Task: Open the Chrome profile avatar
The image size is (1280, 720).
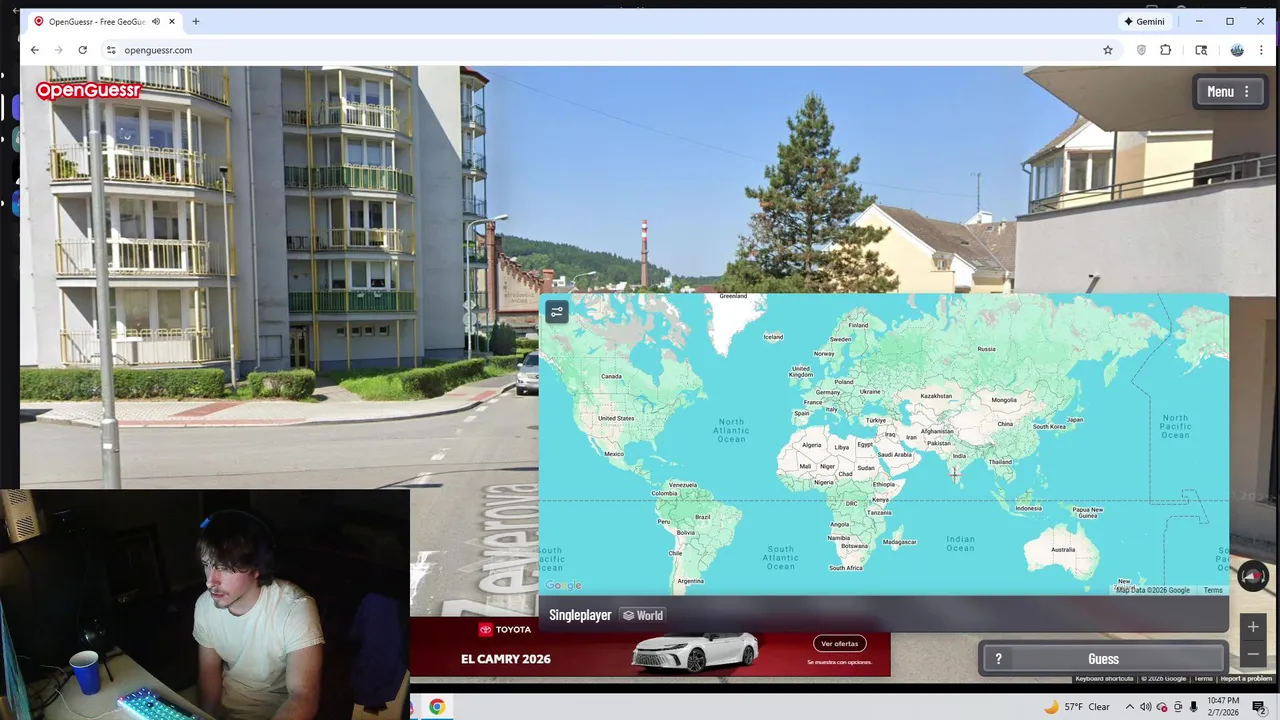Action: (x=1237, y=50)
